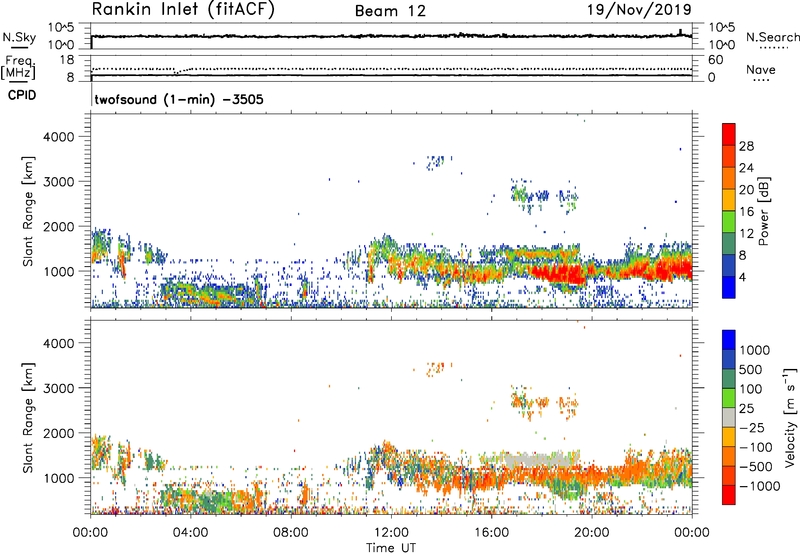Click the '1000' tick on the velocity panel
This screenshot has height=554, width=800.
click(58, 478)
